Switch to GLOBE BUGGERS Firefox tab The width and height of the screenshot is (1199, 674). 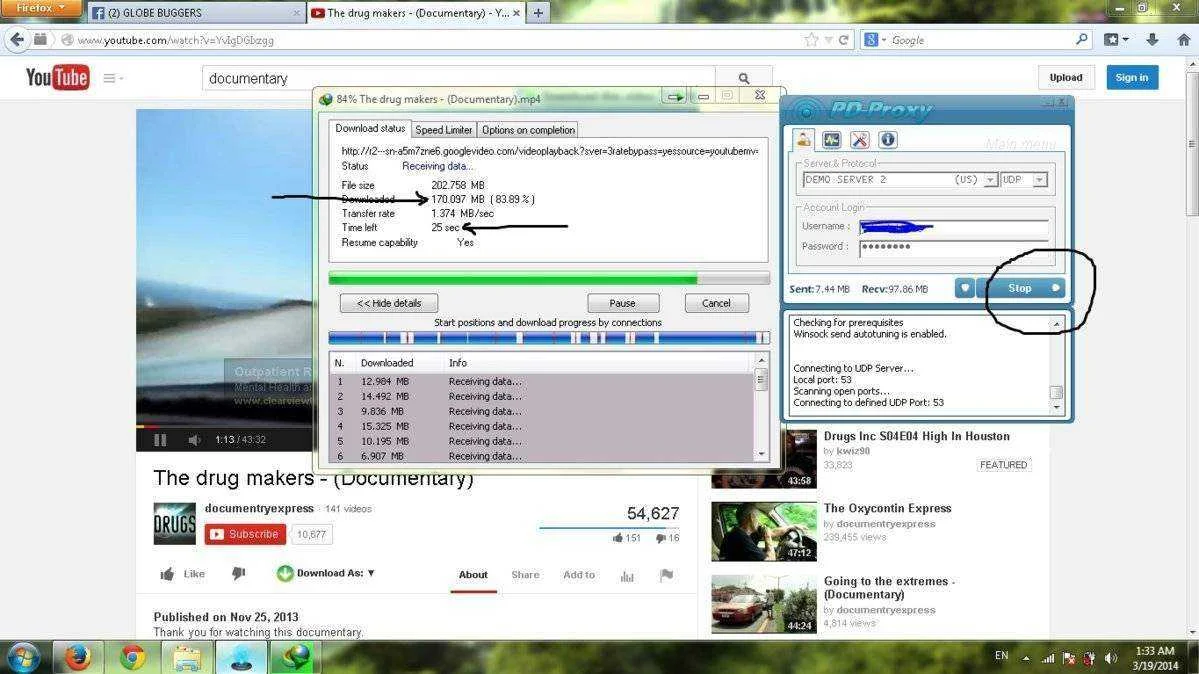(x=195, y=13)
